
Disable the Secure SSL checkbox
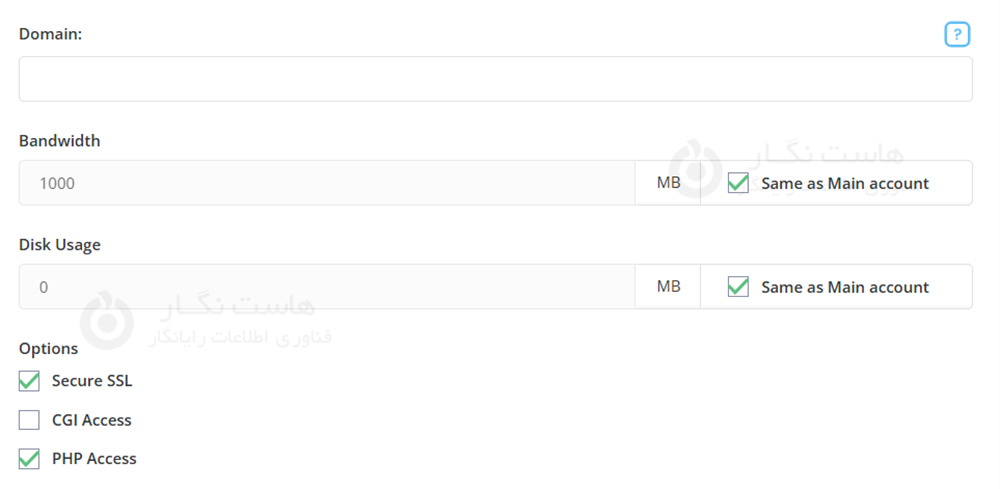tap(29, 381)
